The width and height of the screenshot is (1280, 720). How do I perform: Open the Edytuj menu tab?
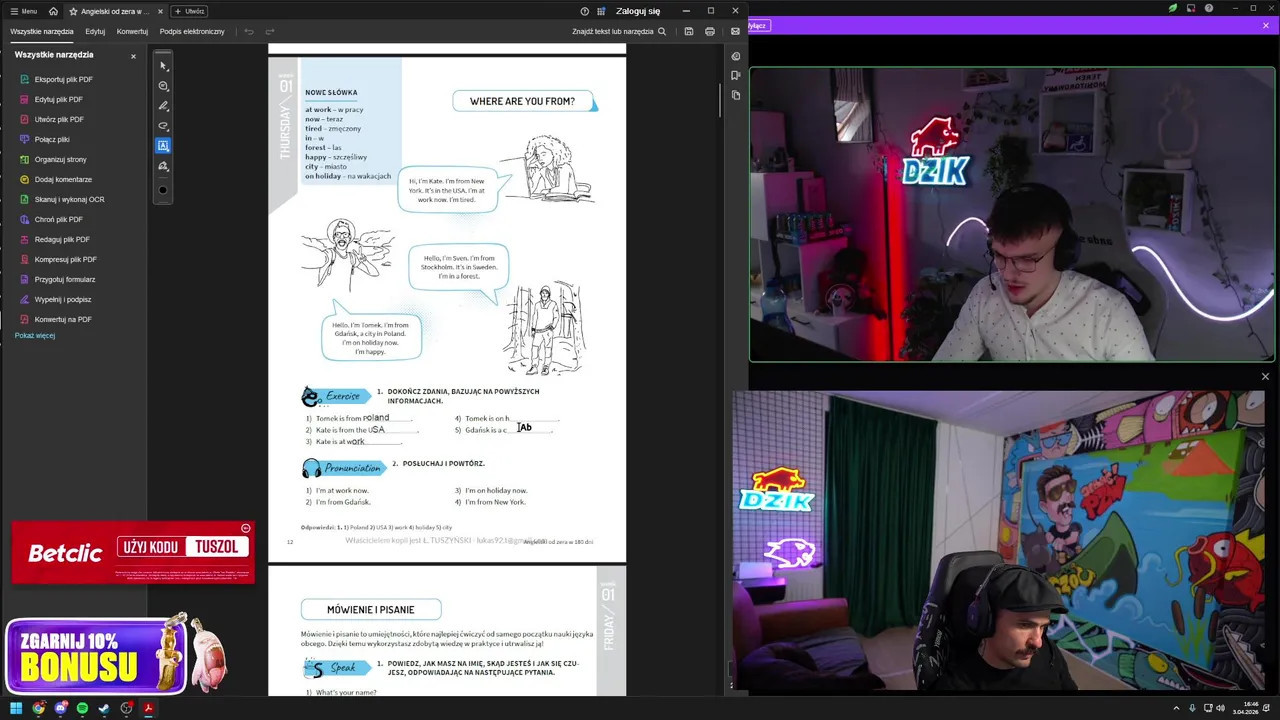[x=95, y=31]
